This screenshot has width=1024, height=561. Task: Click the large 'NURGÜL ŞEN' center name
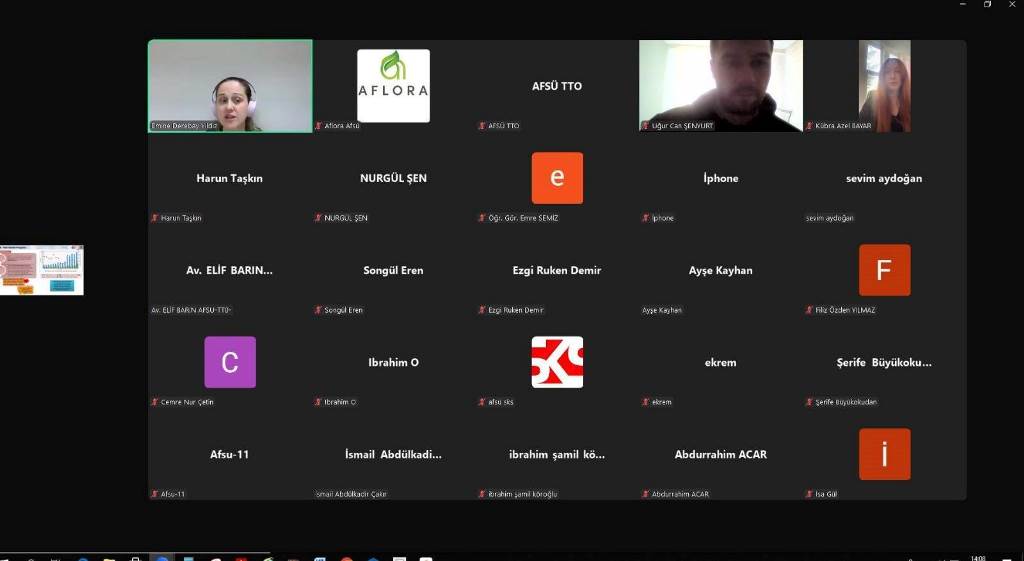393,178
